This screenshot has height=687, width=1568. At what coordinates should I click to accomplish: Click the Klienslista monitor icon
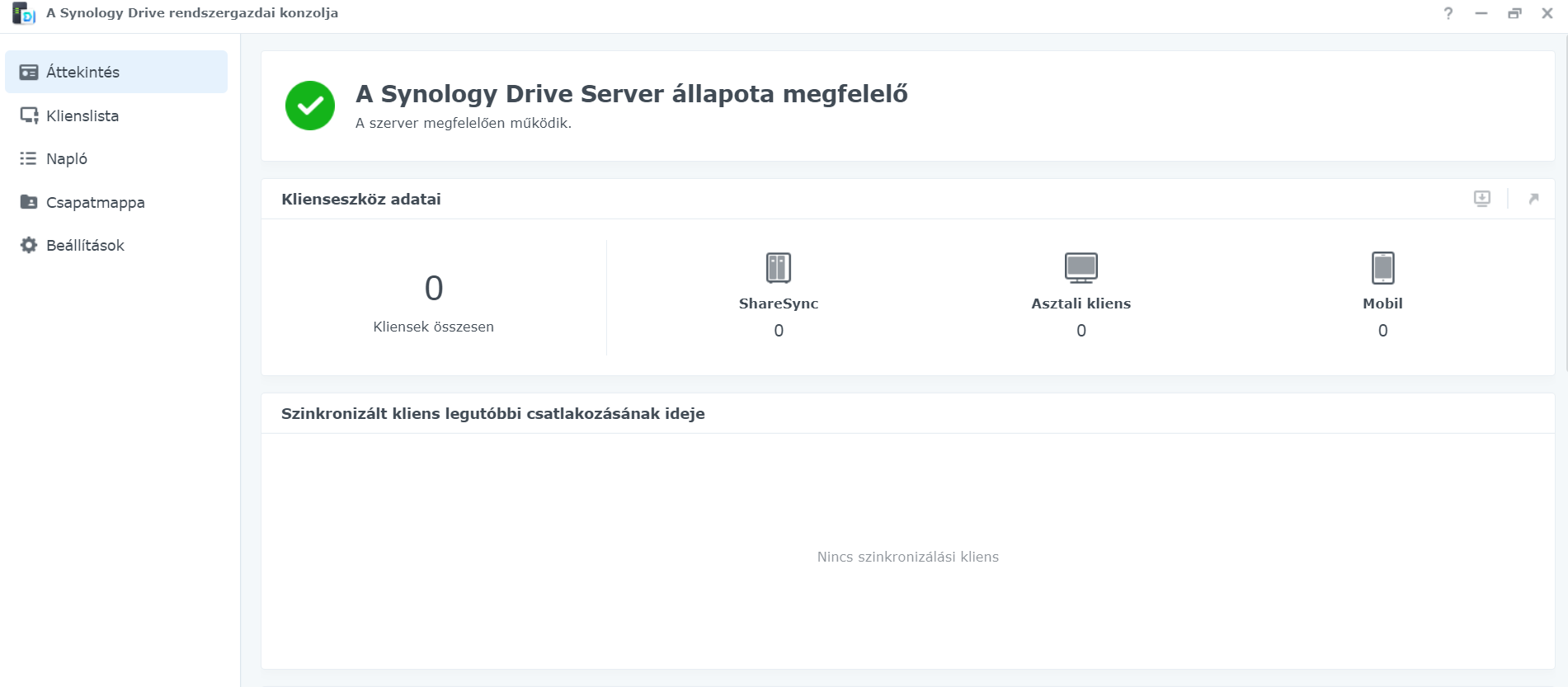coord(29,115)
